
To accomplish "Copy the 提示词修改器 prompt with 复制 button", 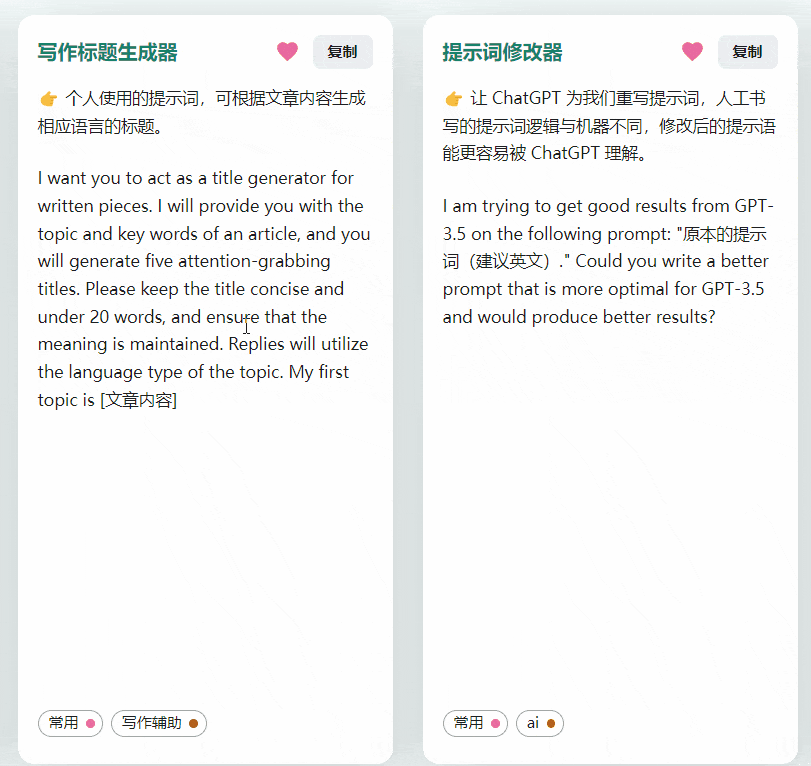I will tap(748, 51).
